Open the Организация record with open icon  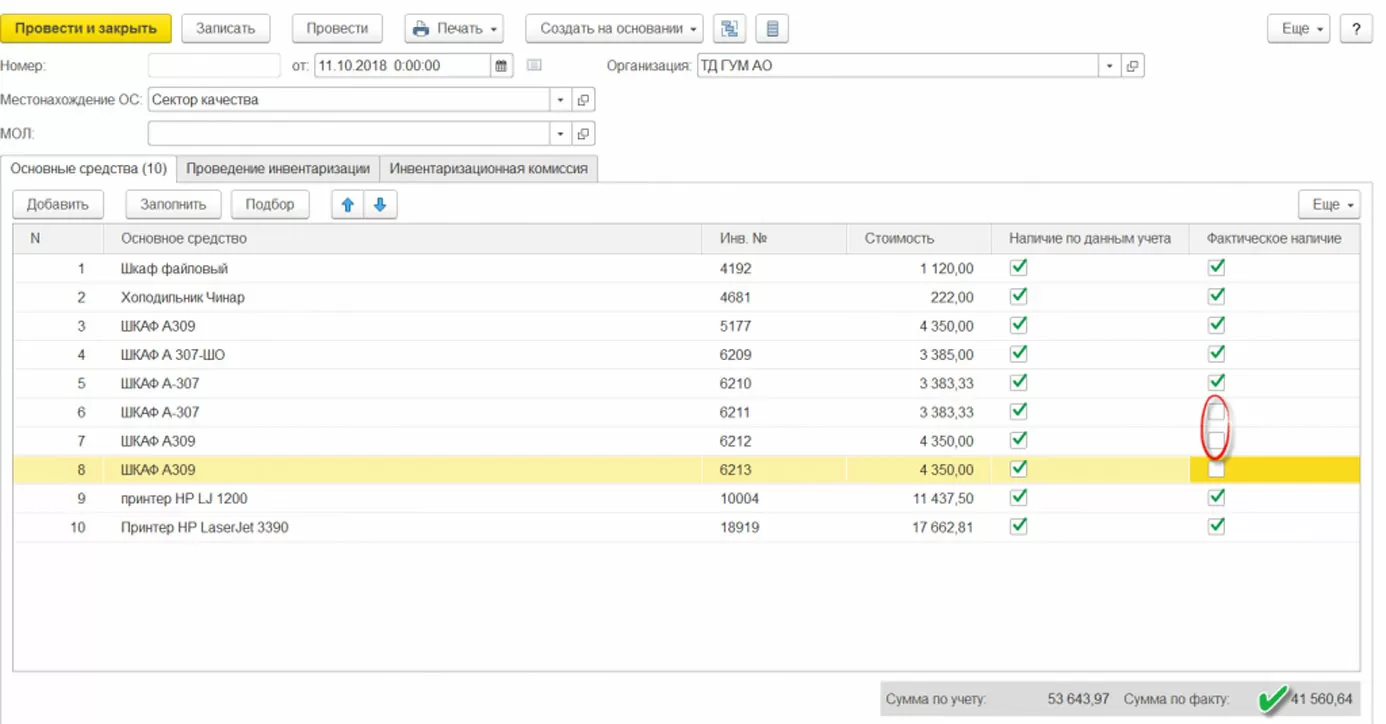pos(1132,66)
